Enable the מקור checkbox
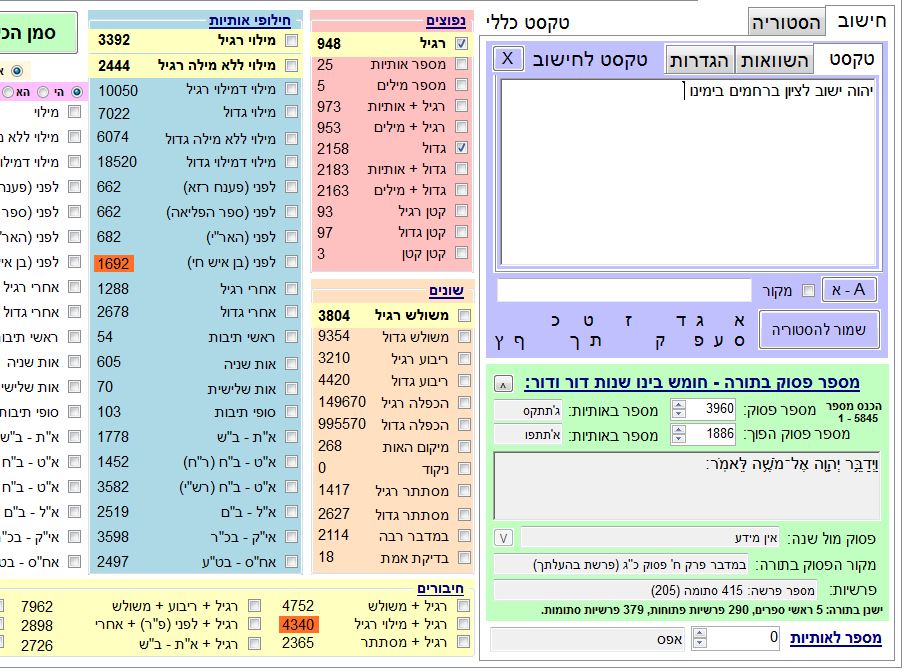Screen dimensions: 904x672 808,291
